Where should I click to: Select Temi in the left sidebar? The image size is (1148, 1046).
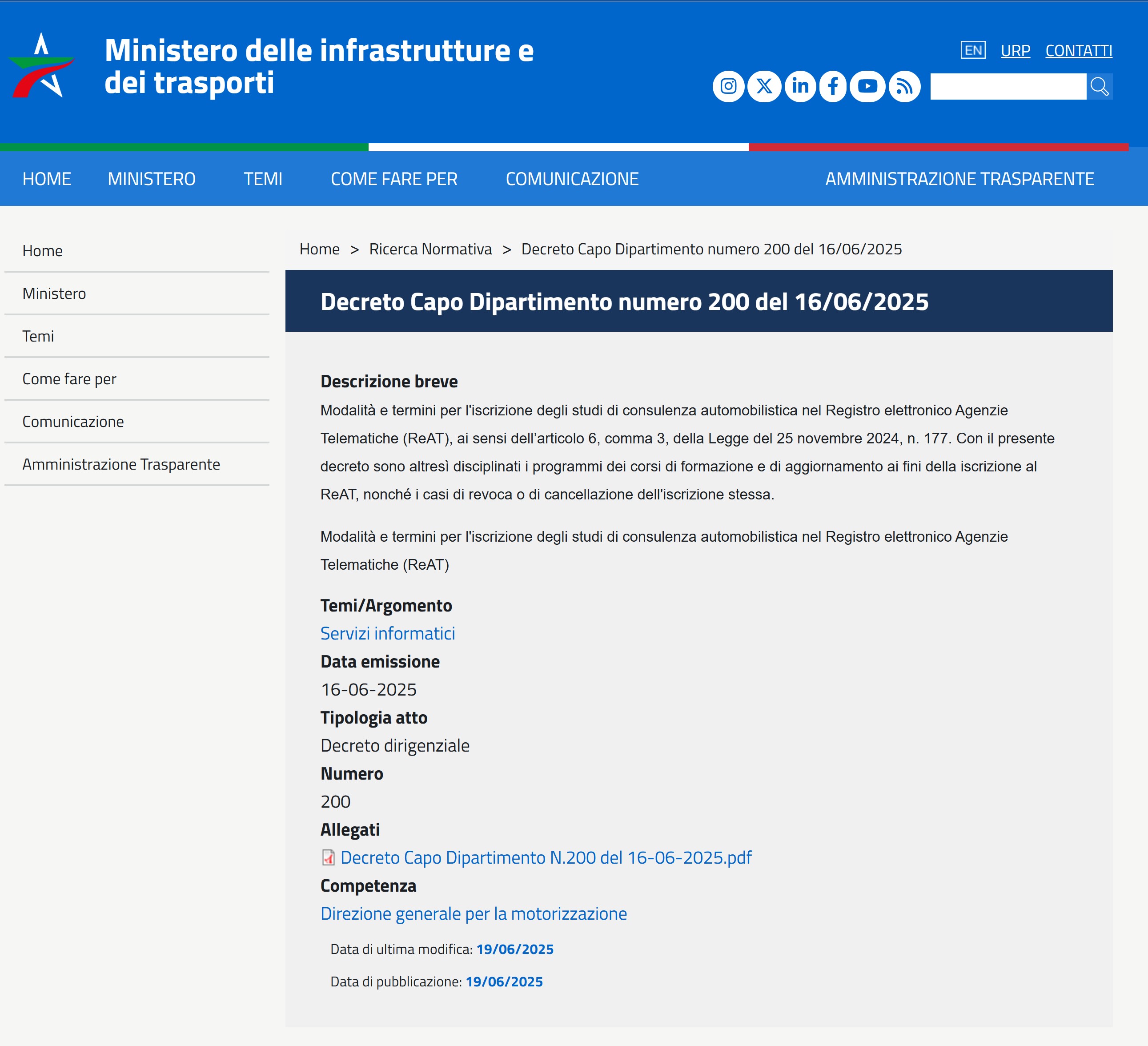pyautogui.click(x=136, y=336)
